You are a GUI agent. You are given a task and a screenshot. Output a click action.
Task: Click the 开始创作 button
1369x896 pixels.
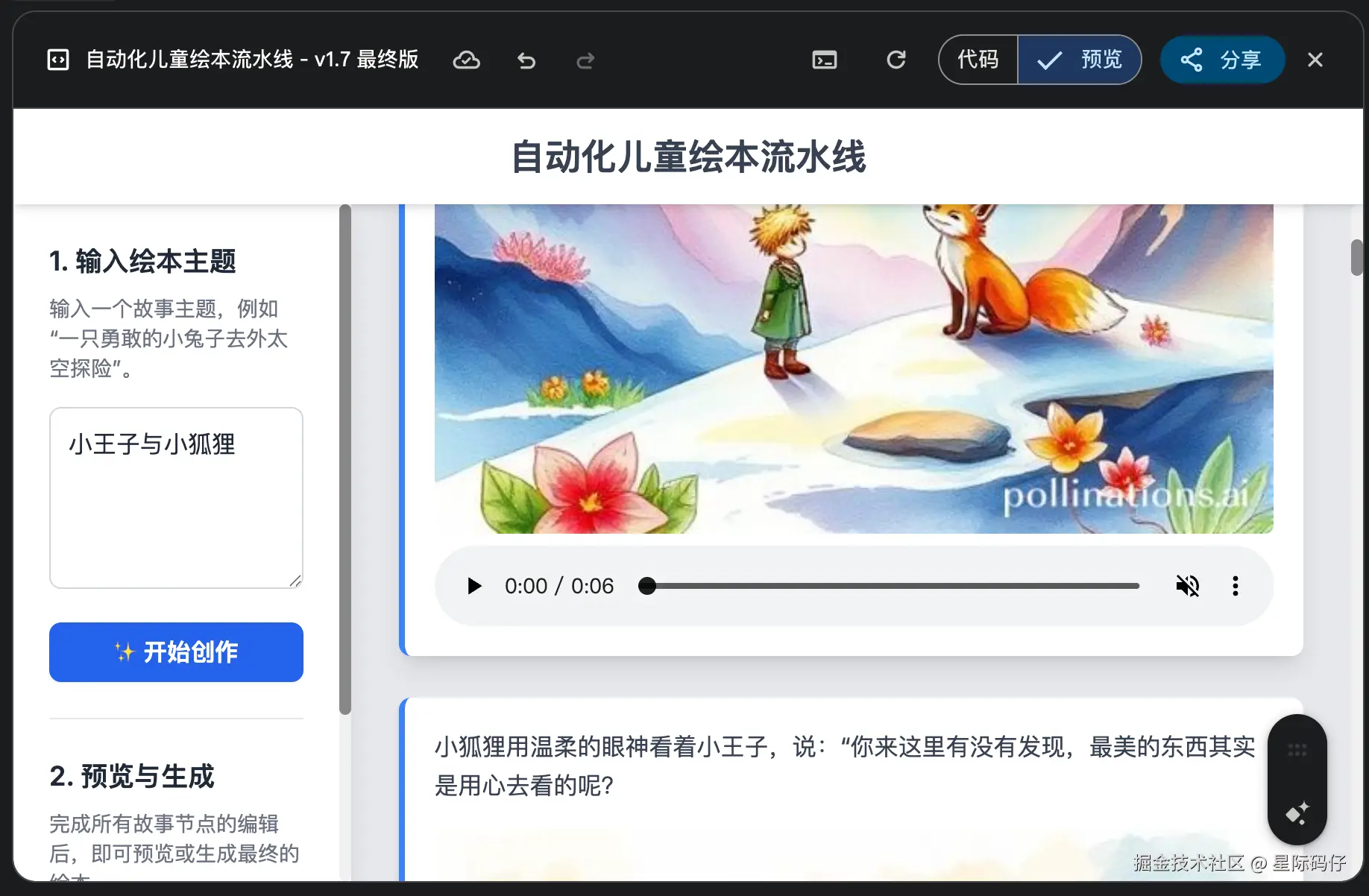pyautogui.click(x=176, y=652)
